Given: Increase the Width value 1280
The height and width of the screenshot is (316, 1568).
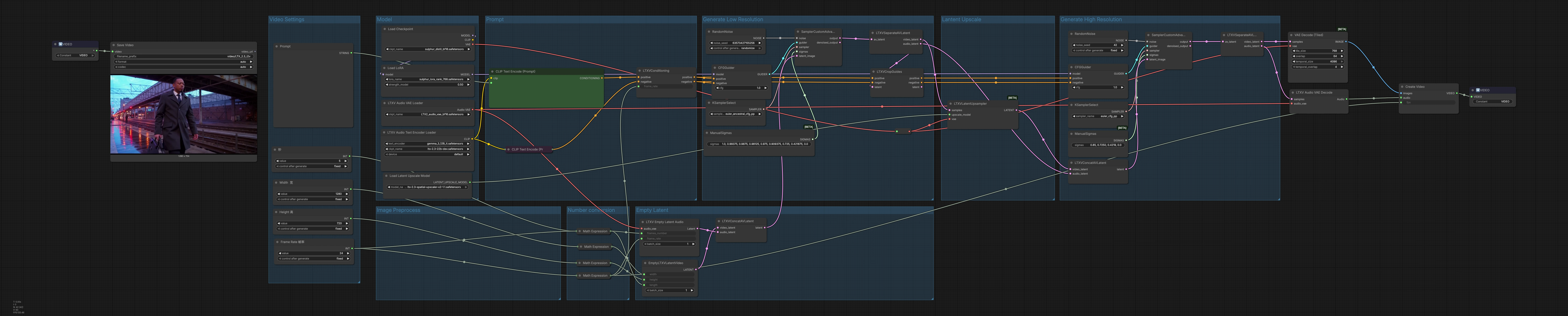Looking at the screenshot, I should click(x=347, y=194).
